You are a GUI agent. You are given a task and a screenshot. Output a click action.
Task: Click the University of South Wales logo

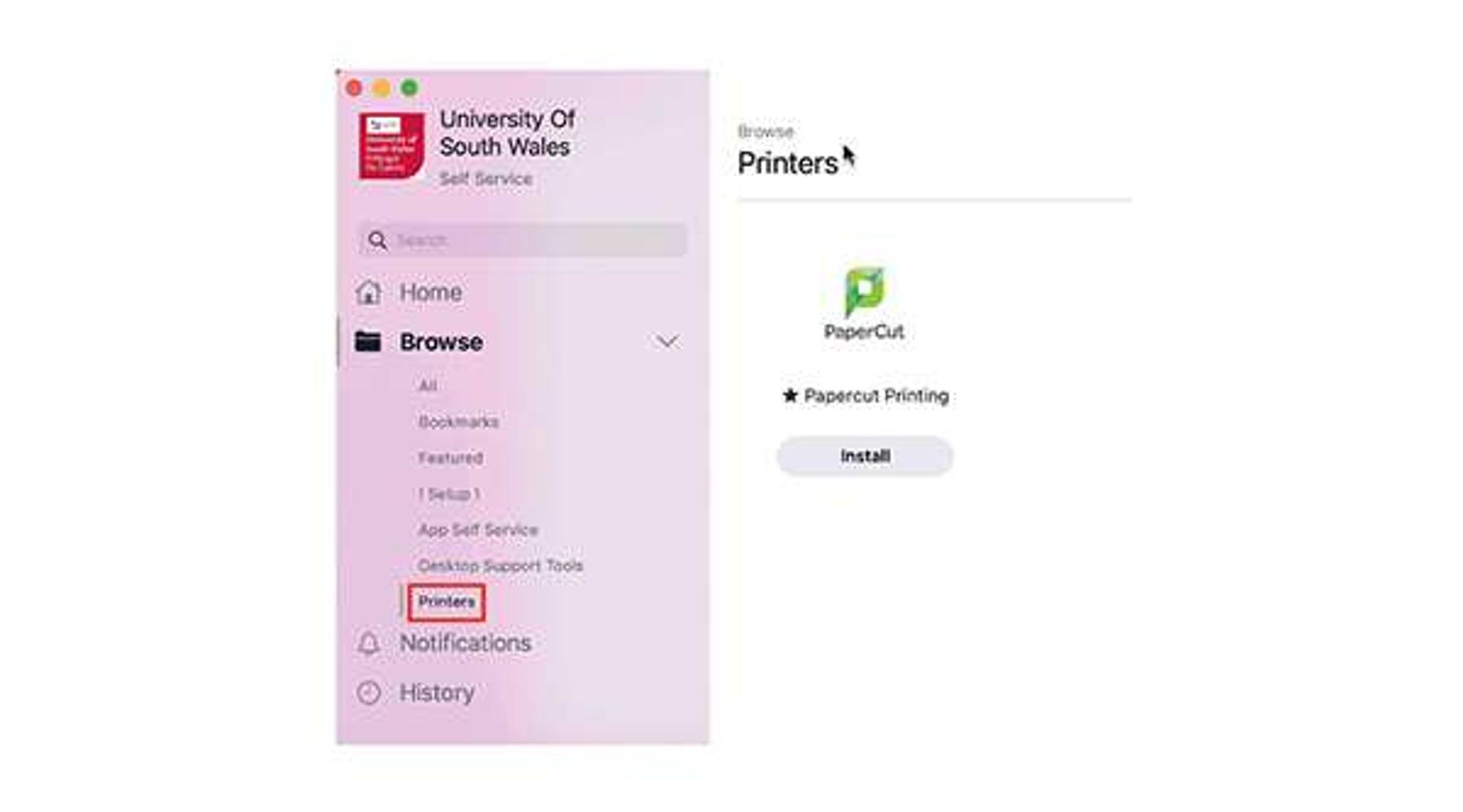[x=392, y=145]
